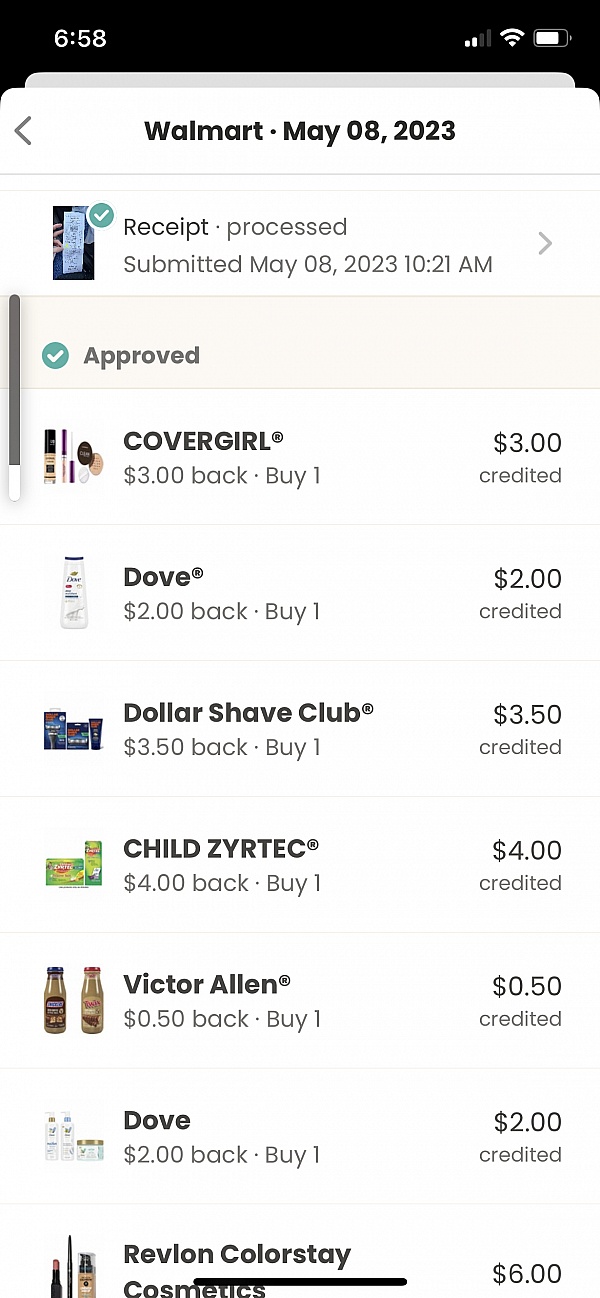Screen dimensions: 600x1298
Task: Open the Dollar Shave Club offer title
Action: [x=248, y=713]
